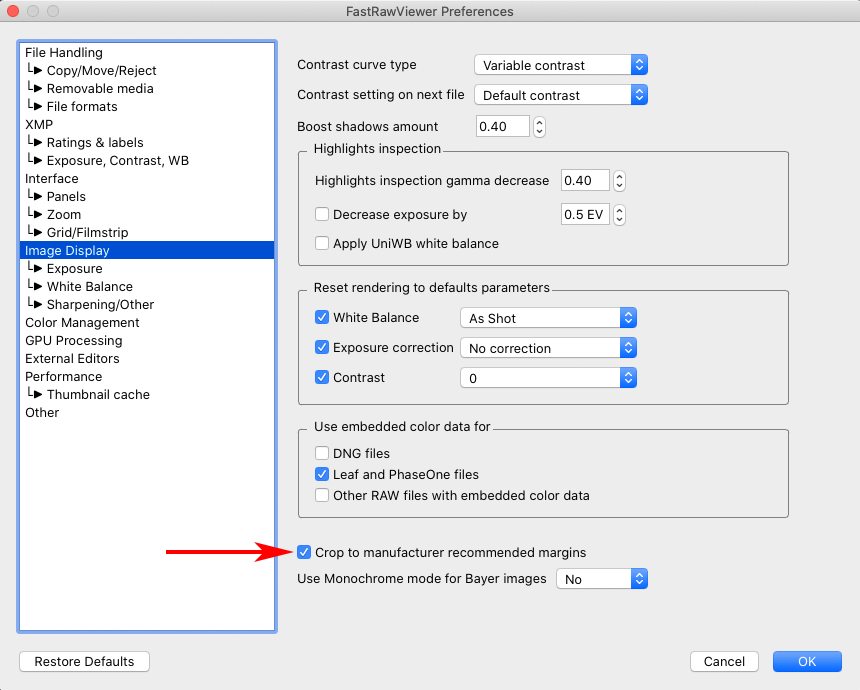
Task: Select Color Management in the sidebar
Action: click(x=82, y=322)
